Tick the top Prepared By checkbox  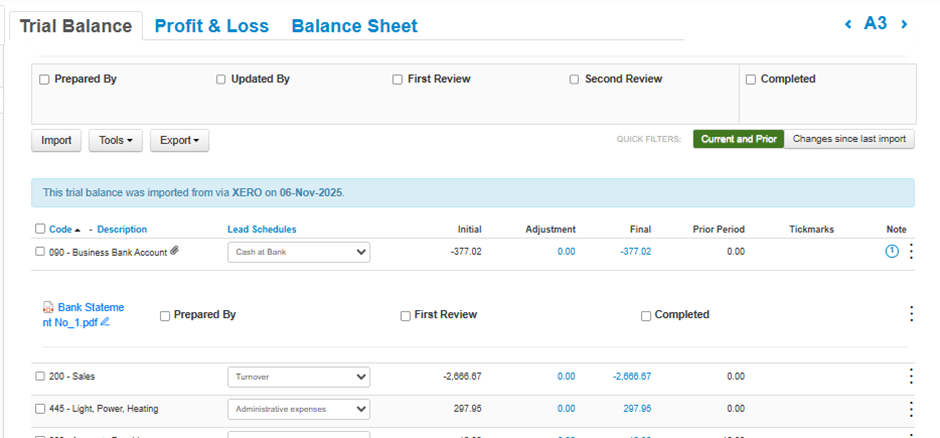pyautogui.click(x=44, y=79)
